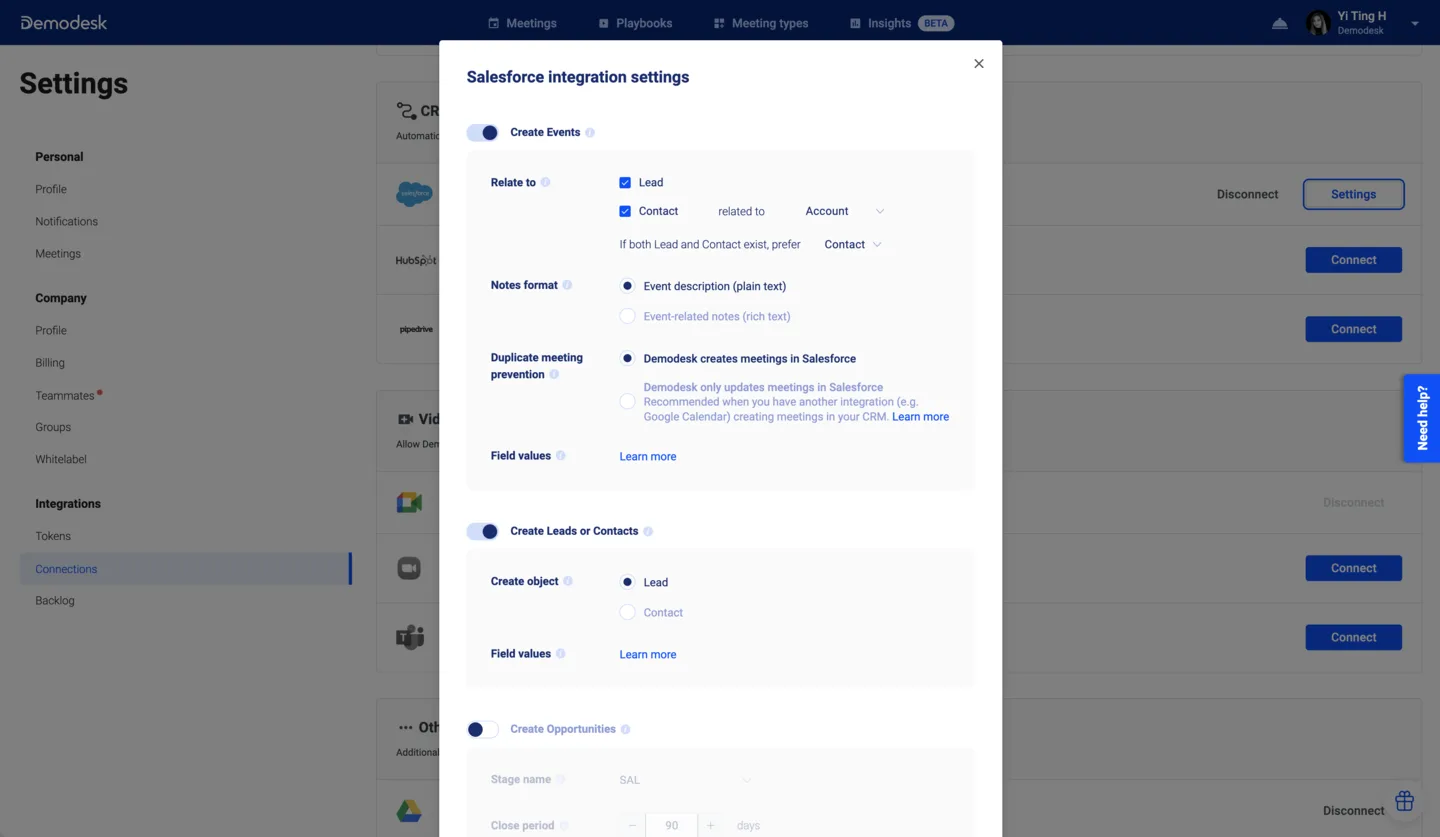Open the Insights BETA tab
Screen dimensions: 1440x837
pos(901,23)
